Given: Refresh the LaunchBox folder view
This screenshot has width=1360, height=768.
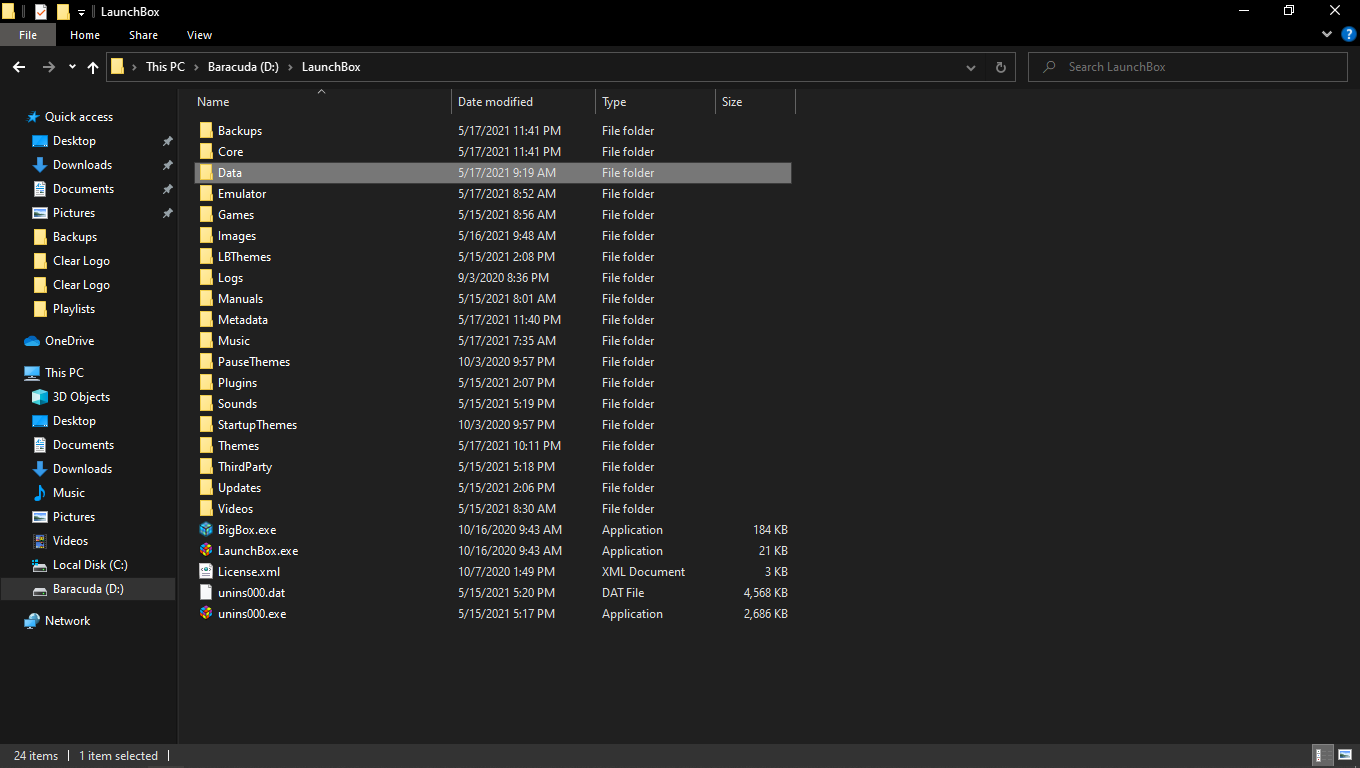Looking at the screenshot, I should click(x=1000, y=67).
